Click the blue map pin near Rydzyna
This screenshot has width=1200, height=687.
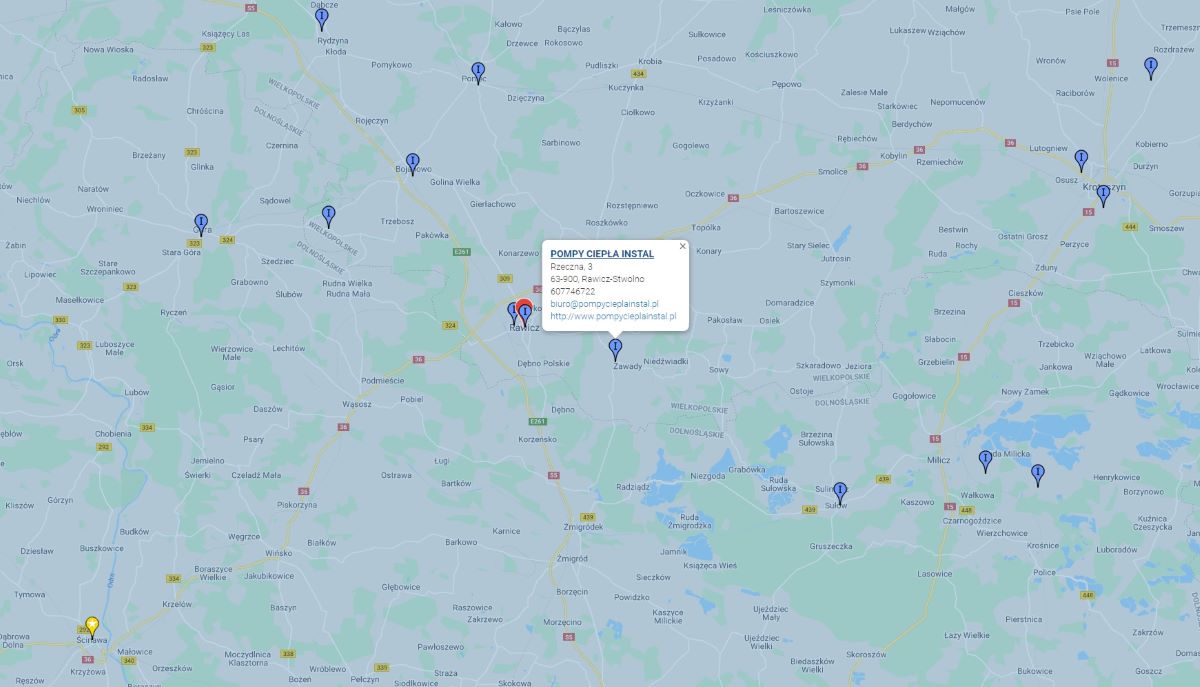[321, 18]
